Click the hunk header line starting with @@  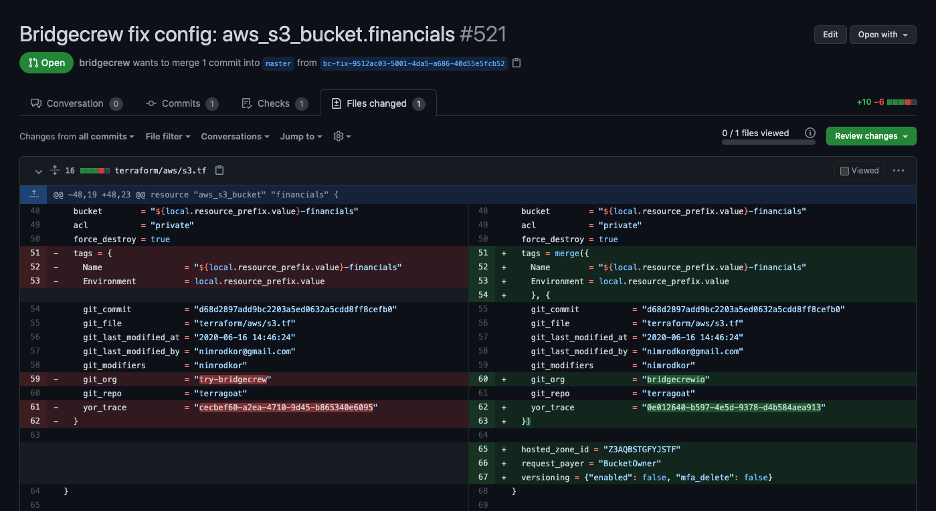[x=196, y=195]
